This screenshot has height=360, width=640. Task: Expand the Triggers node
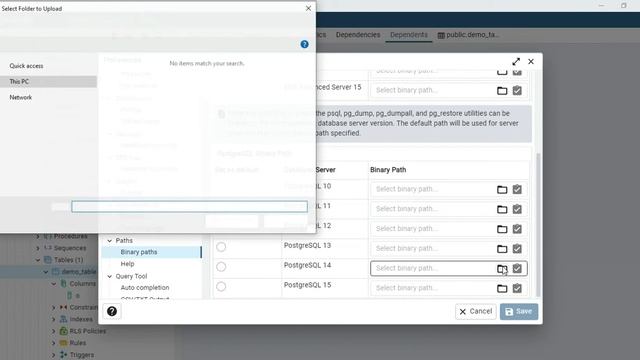point(53,355)
